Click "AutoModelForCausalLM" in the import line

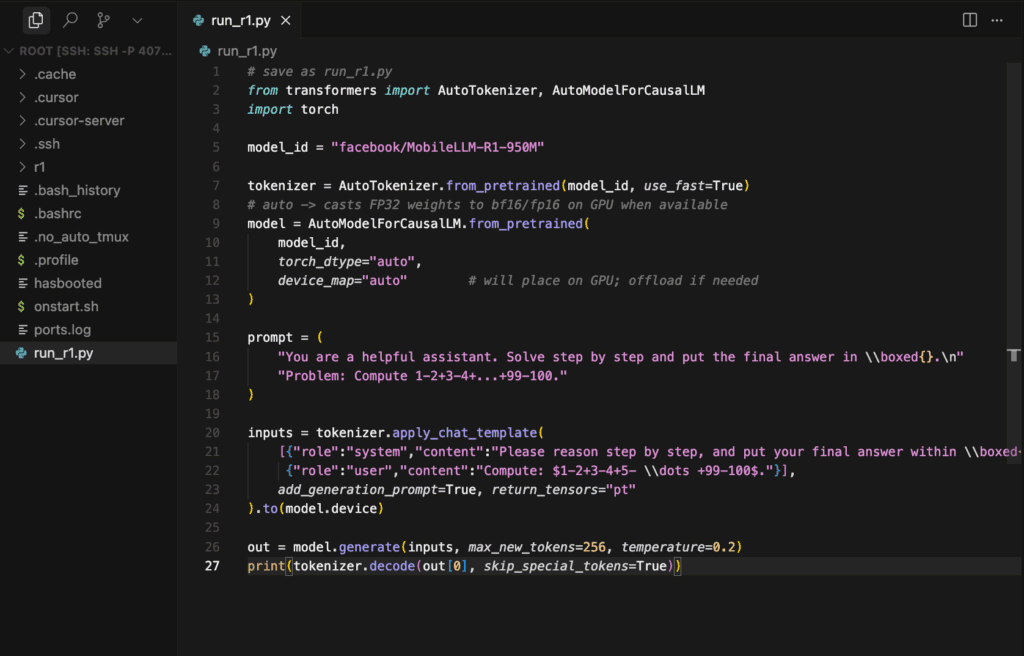(628, 90)
